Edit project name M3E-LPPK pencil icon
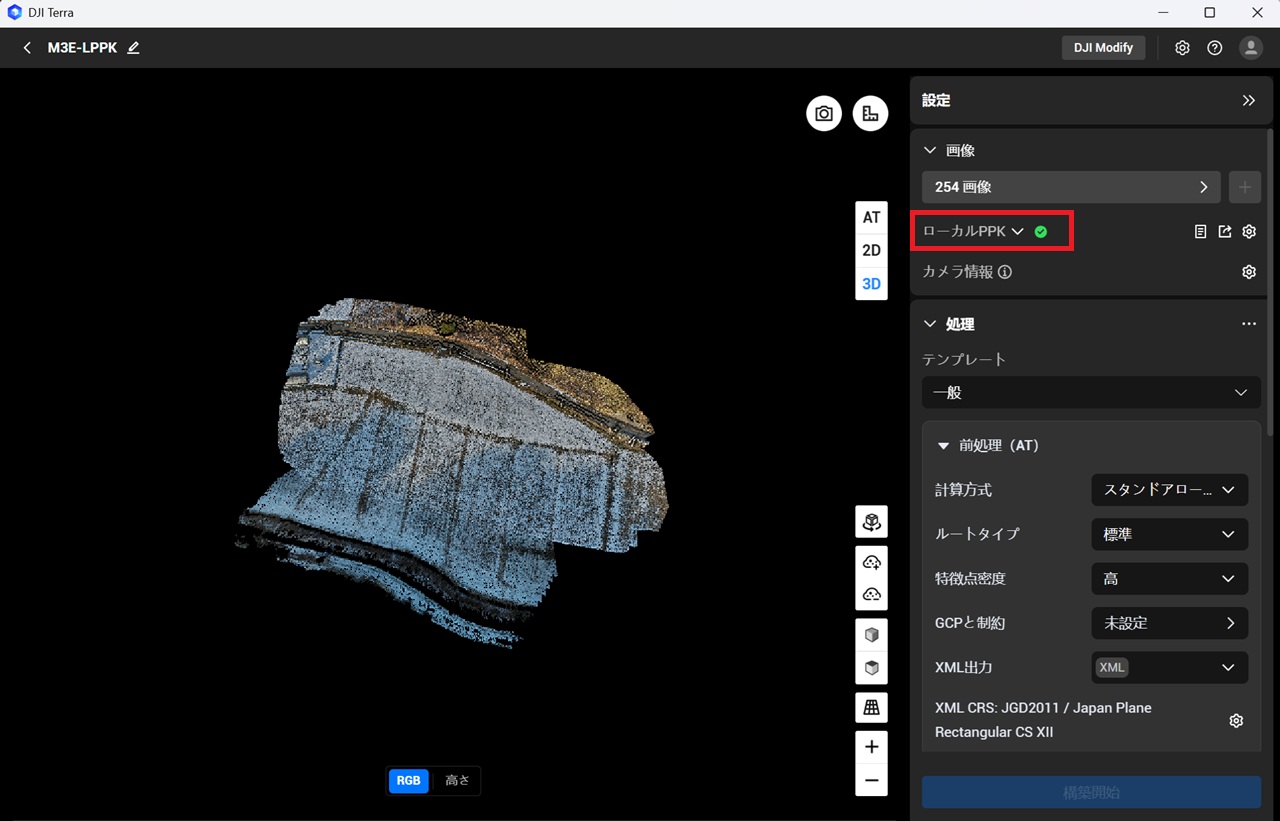1280x821 pixels. [x=134, y=48]
